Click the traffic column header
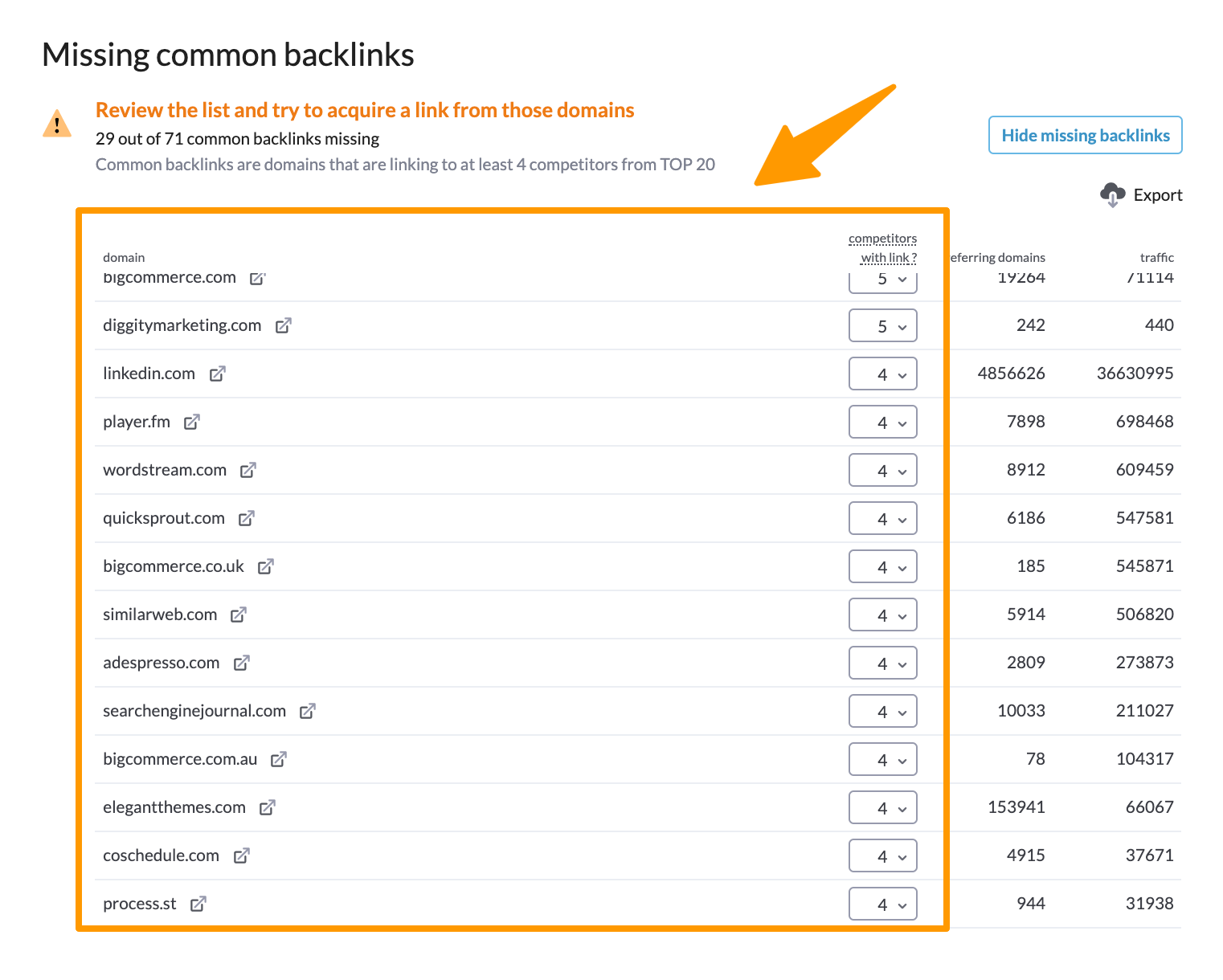Image resolution: width=1223 pixels, height=980 pixels. pyautogui.click(x=1156, y=257)
